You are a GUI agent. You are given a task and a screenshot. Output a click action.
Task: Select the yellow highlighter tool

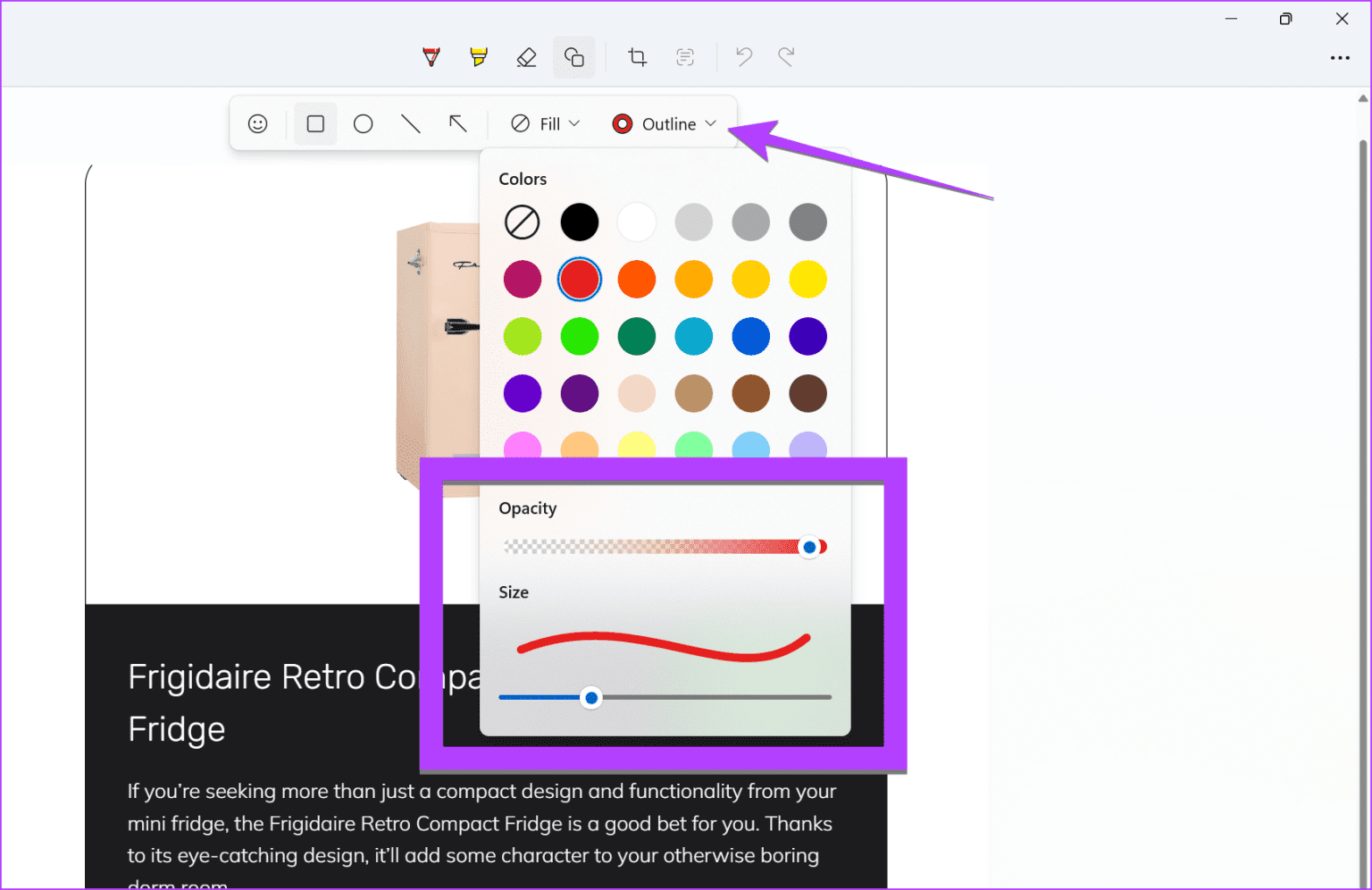click(479, 57)
